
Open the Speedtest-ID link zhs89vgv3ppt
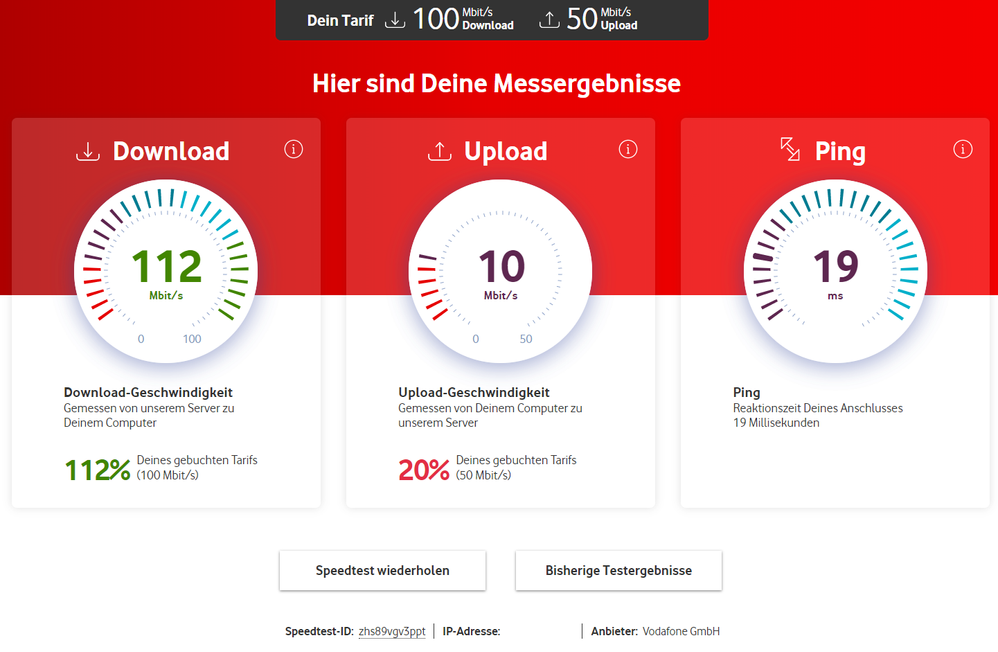click(392, 632)
